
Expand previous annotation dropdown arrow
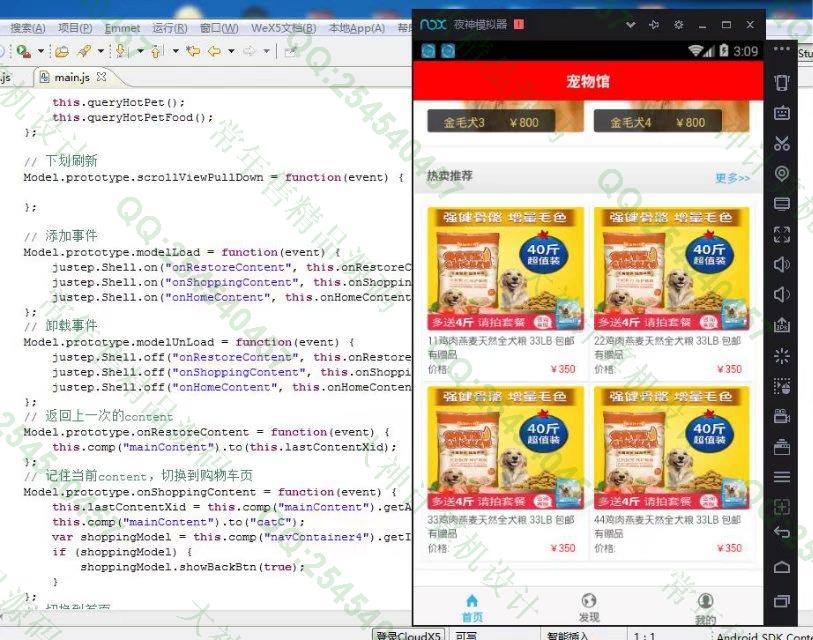click(x=175, y=51)
